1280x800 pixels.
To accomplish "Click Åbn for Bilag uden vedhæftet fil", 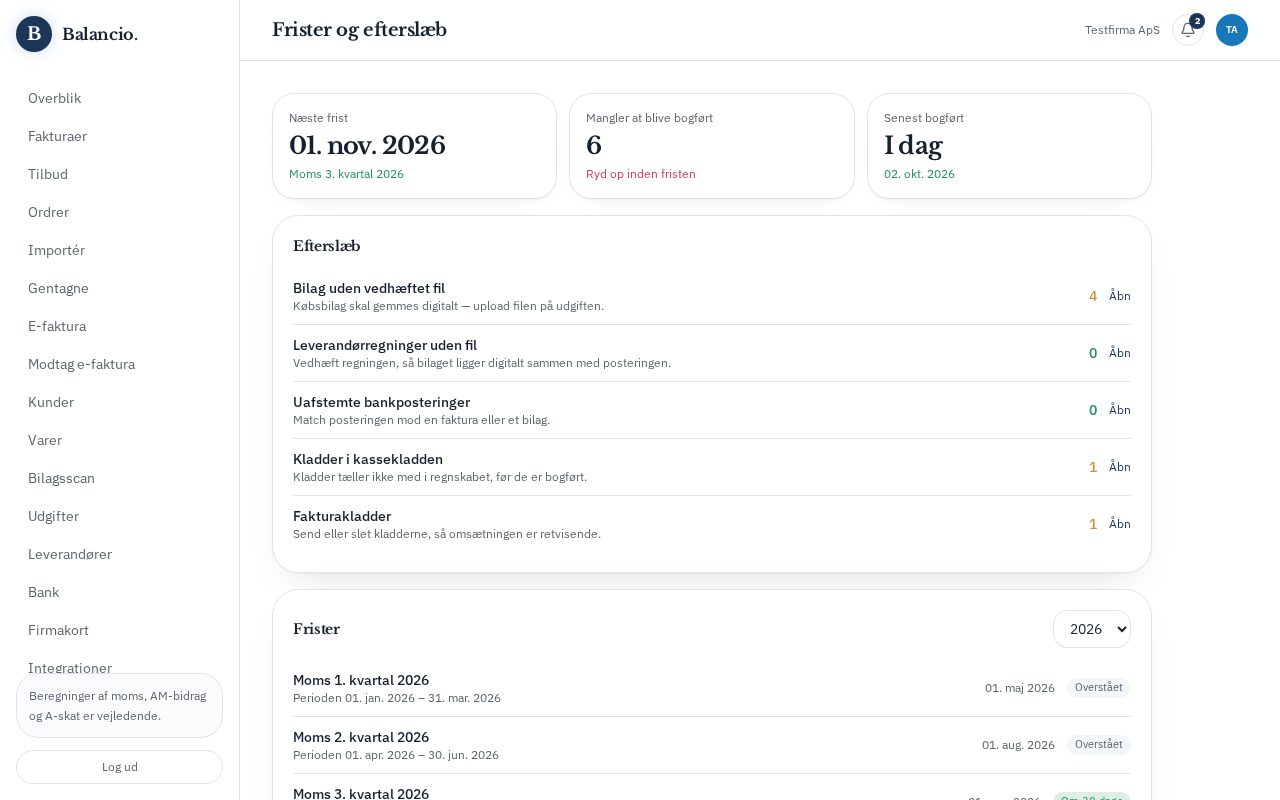I will pyautogui.click(x=1120, y=296).
